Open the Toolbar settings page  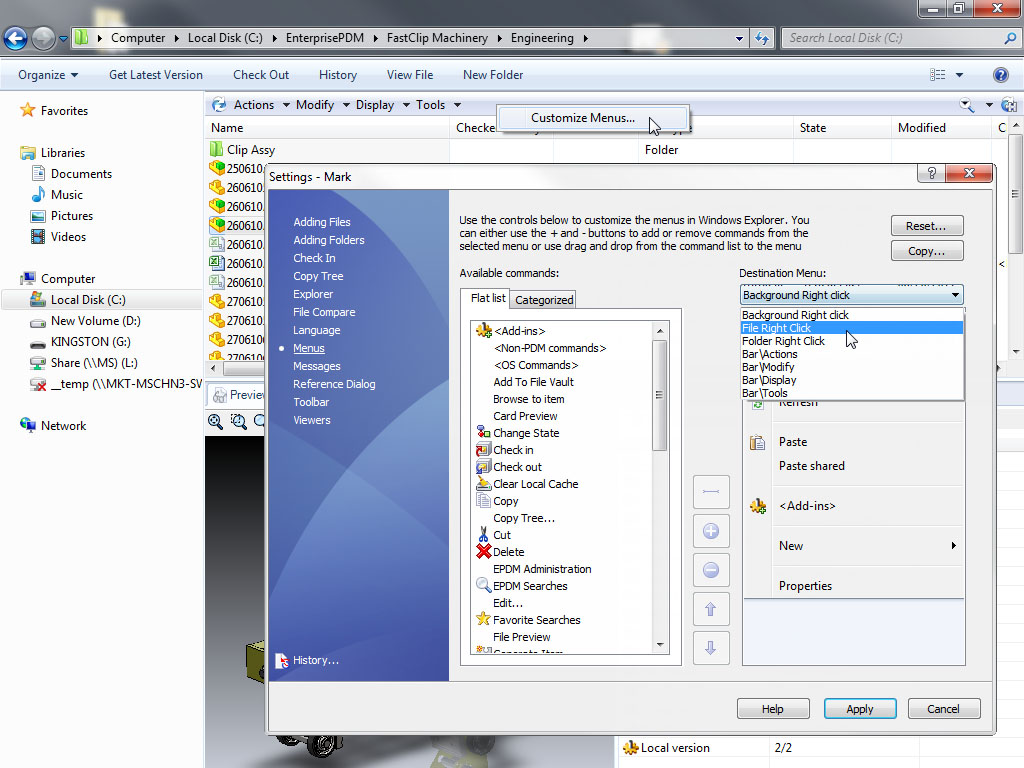coord(311,402)
